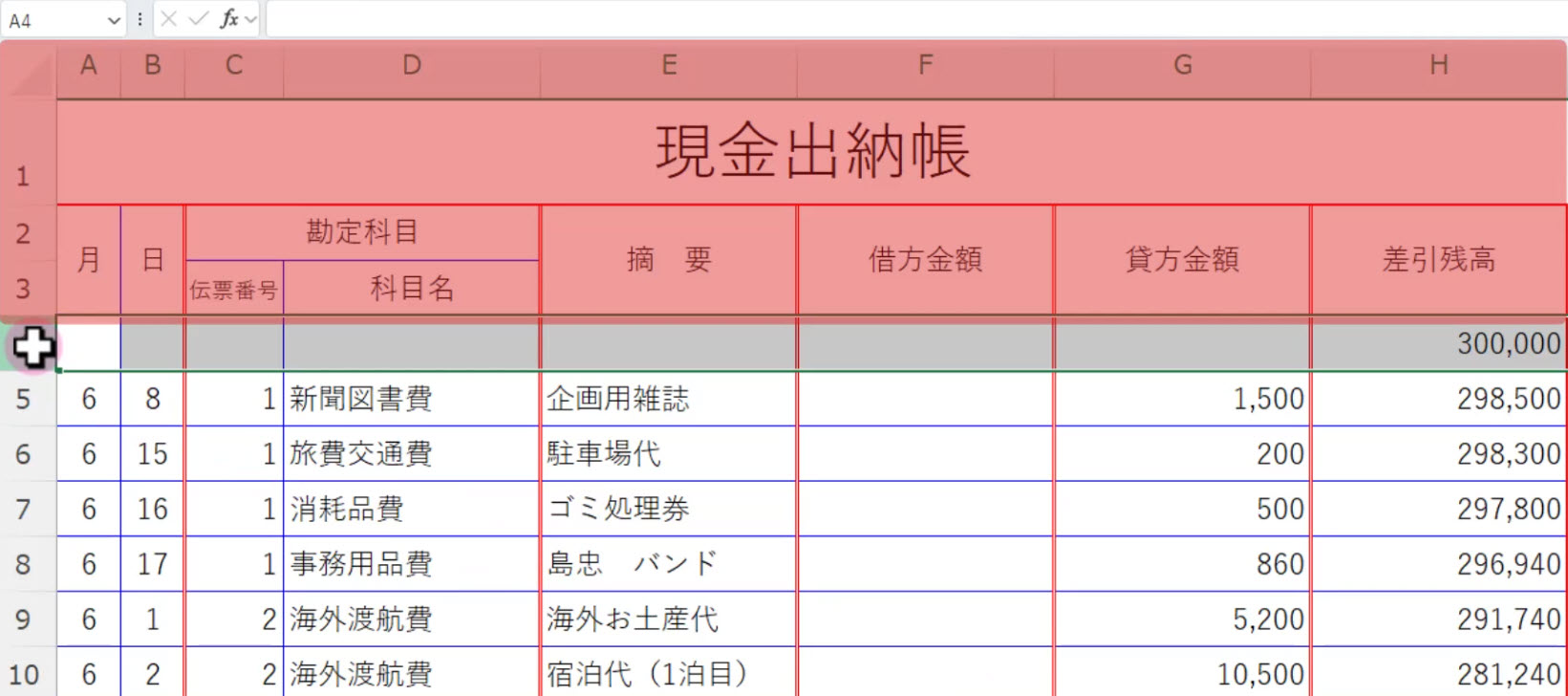Click the cell with 新聞図書費
Screen dimensions: 1568x696
point(411,399)
